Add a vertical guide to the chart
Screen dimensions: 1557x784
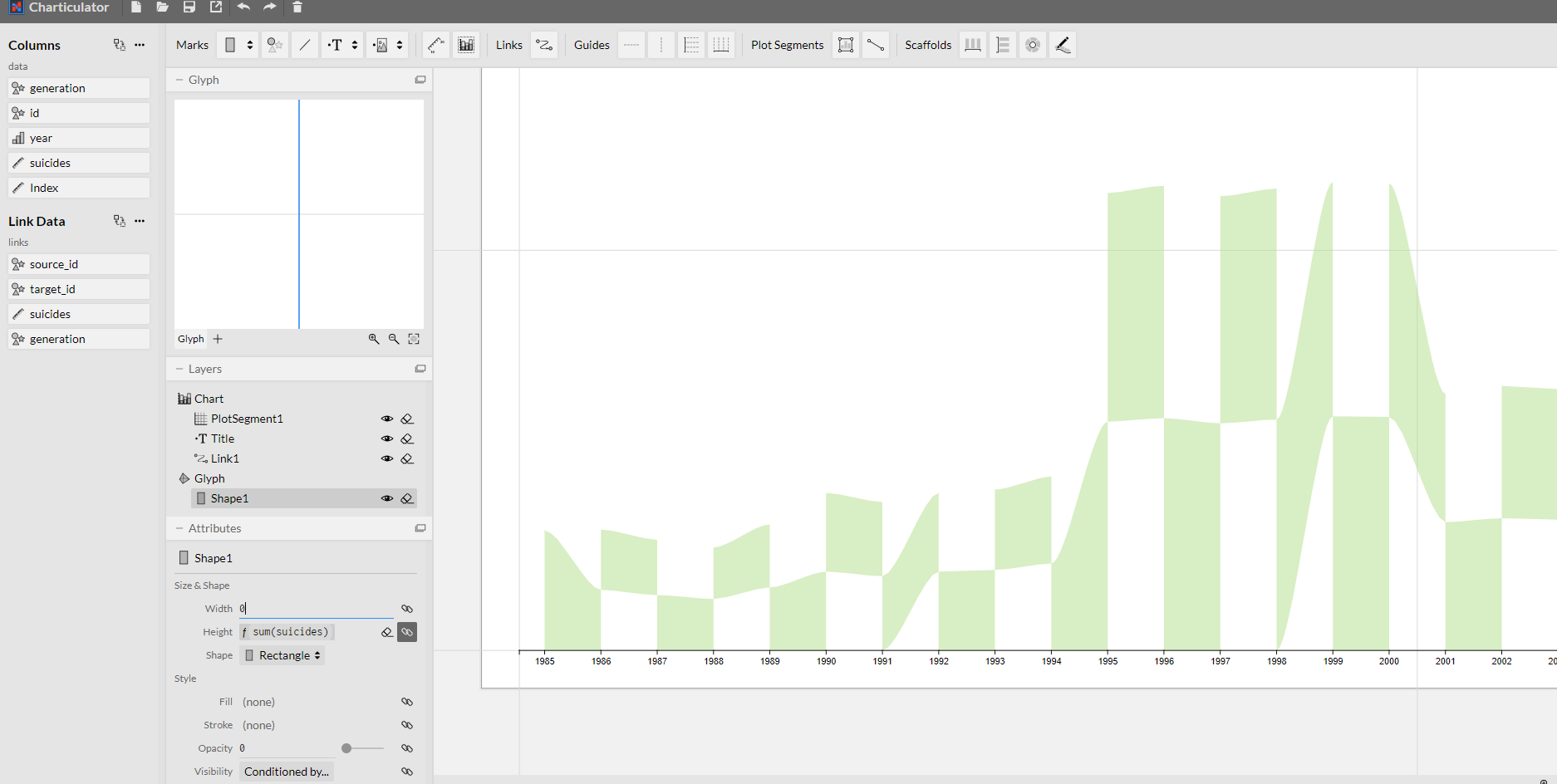[662, 45]
